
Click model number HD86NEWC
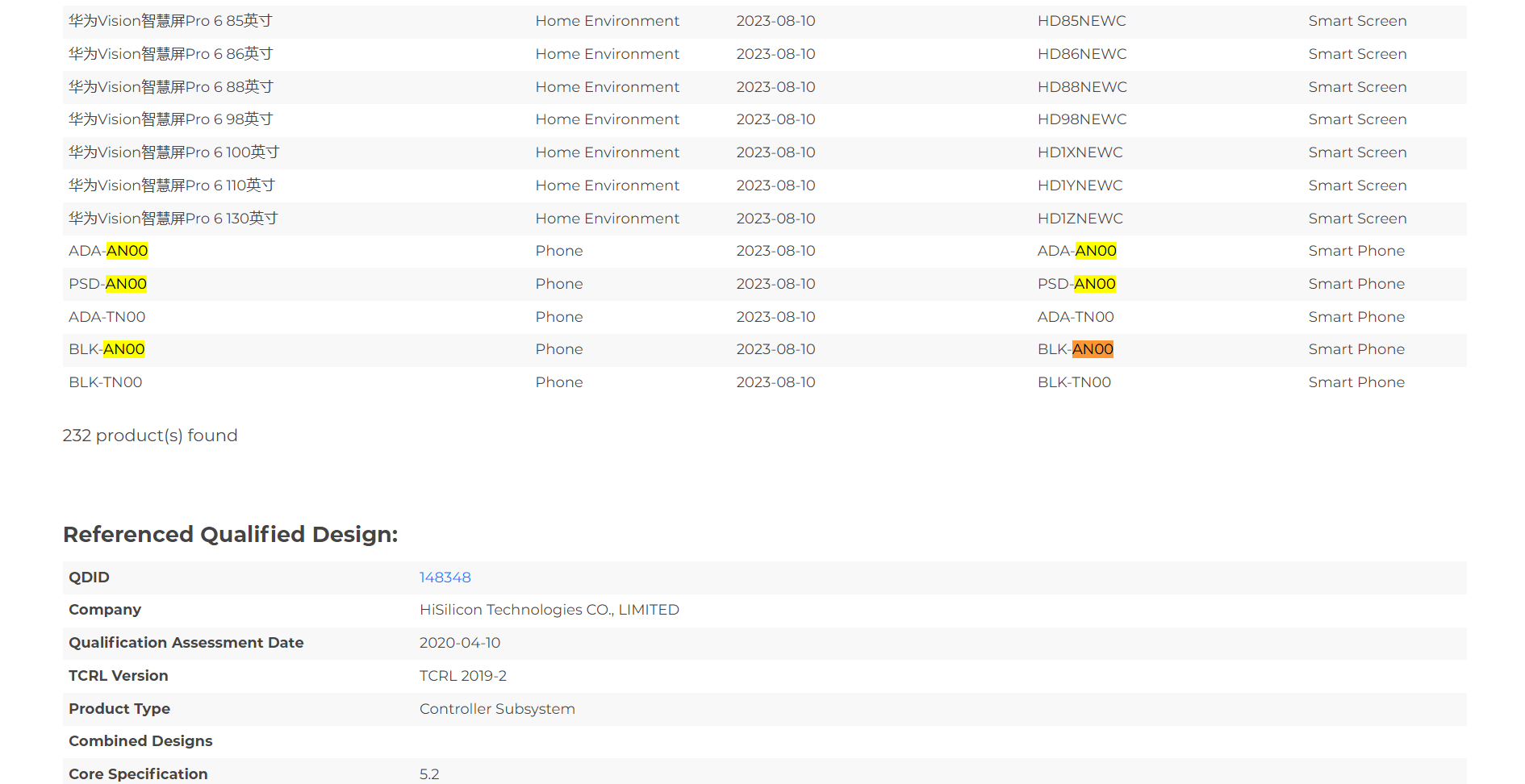(x=1082, y=54)
